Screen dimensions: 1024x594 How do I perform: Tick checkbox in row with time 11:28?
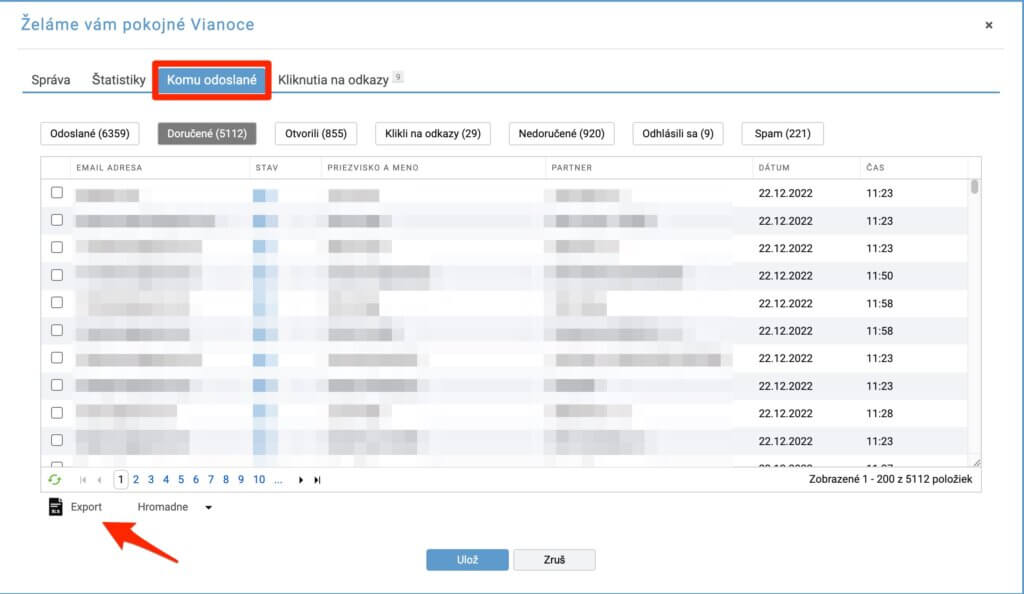[x=57, y=413]
